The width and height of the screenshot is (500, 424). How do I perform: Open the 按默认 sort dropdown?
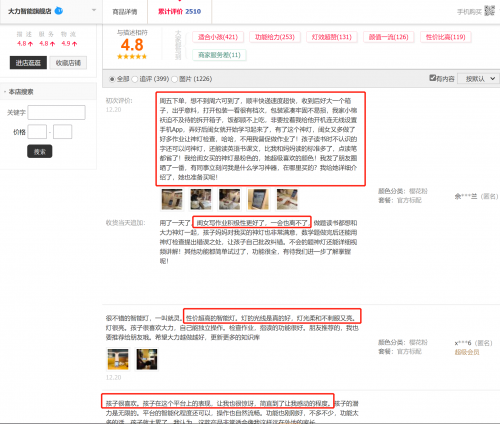479,79
